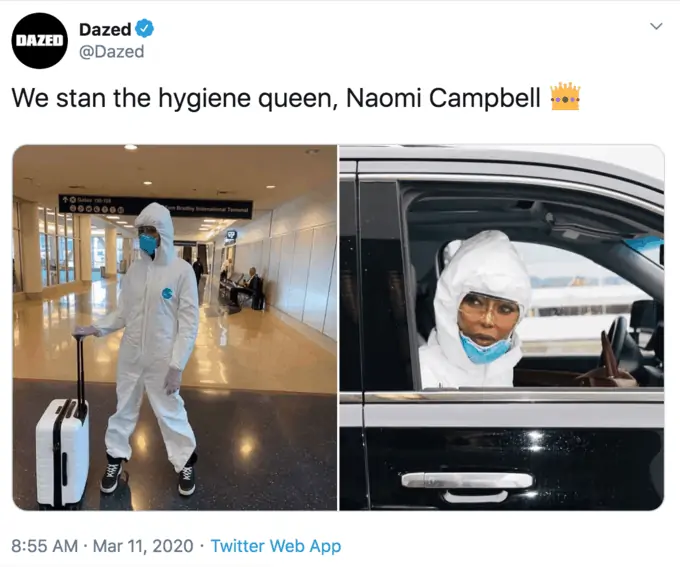Open the Dazed profile avatar
The height and width of the screenshot is (567, 680).
(x=40, y=40)
